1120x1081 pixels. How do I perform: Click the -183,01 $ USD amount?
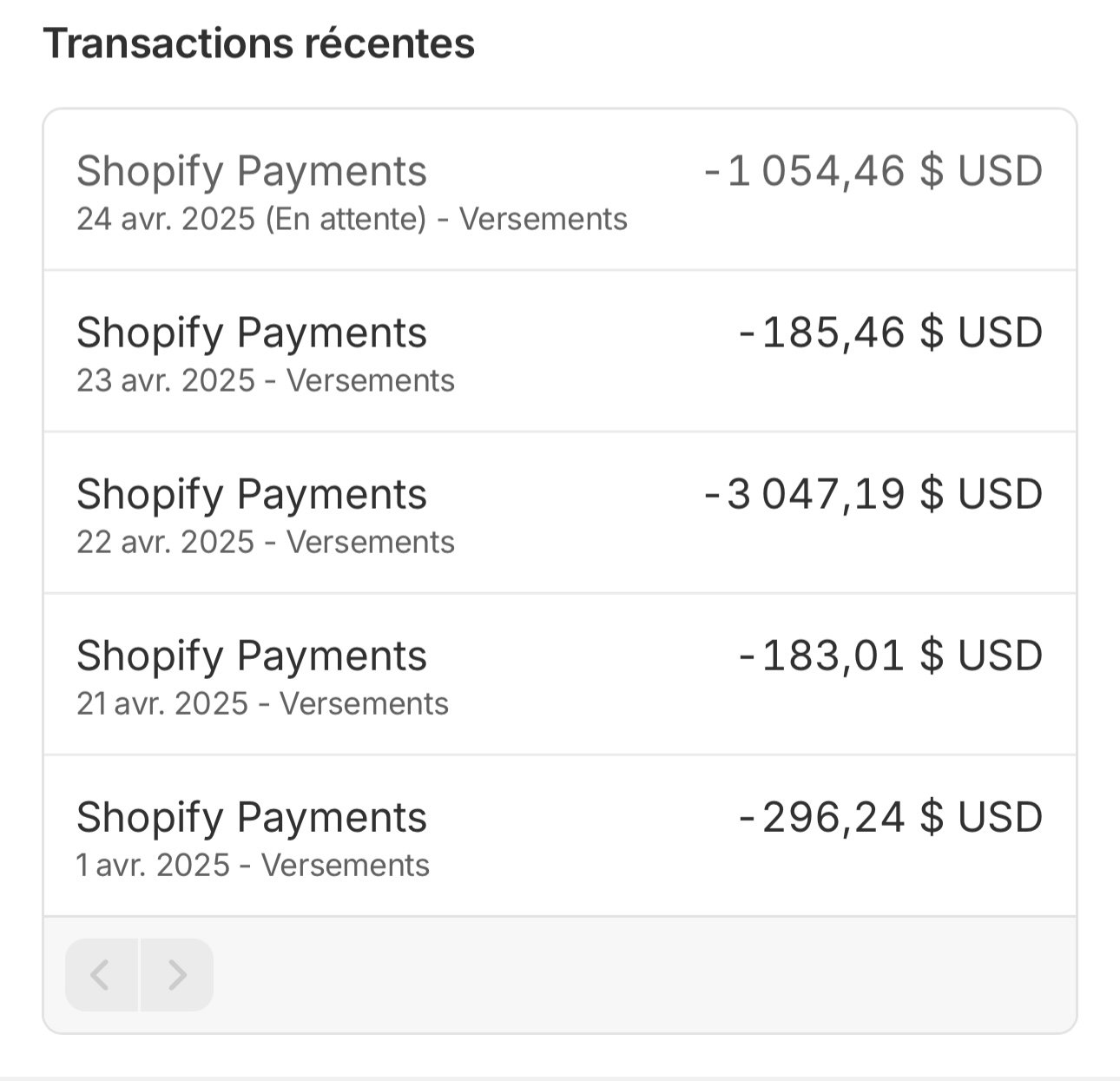coord(890,656)
